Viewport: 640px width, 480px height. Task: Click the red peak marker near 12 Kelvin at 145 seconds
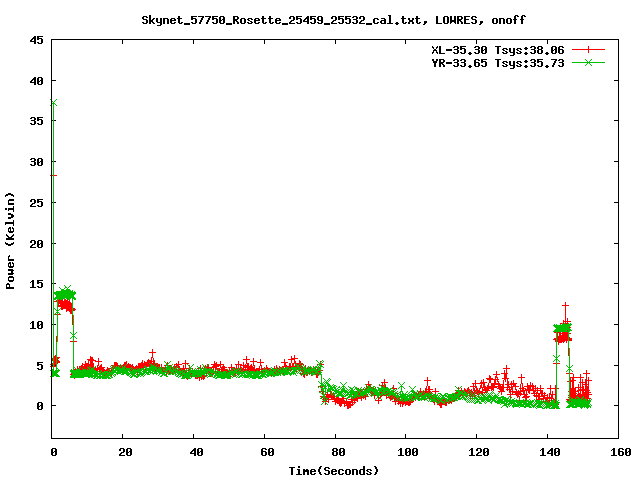pyautogui.click(x=565, y=305)
